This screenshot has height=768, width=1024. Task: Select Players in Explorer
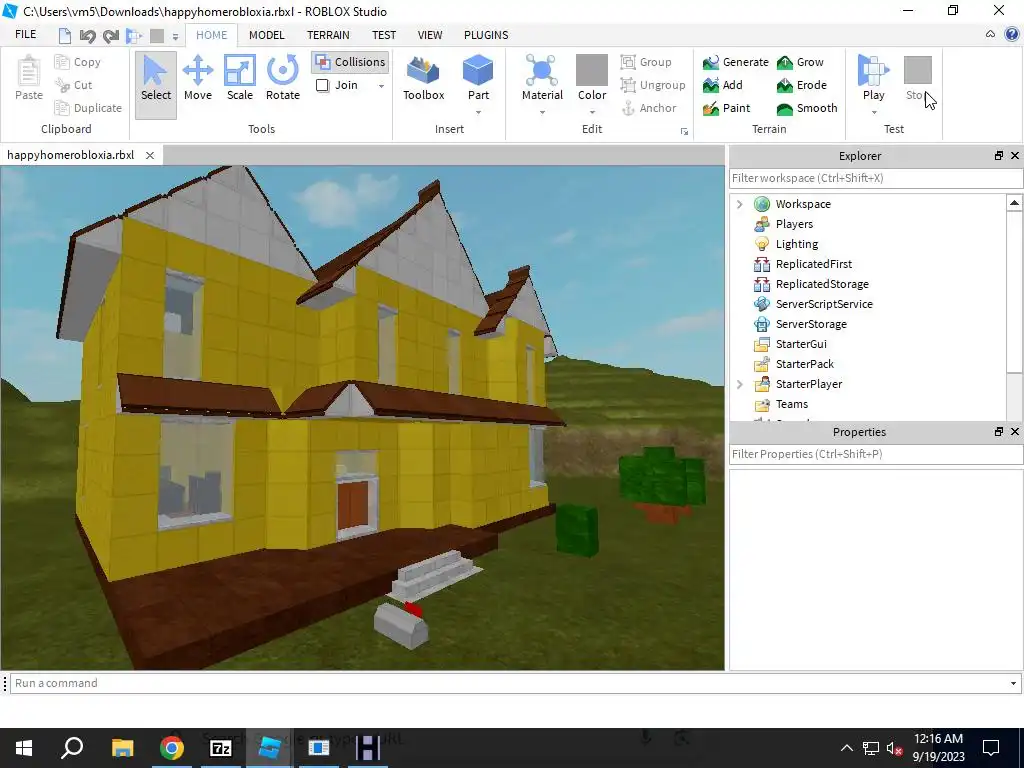pos(794,224)
